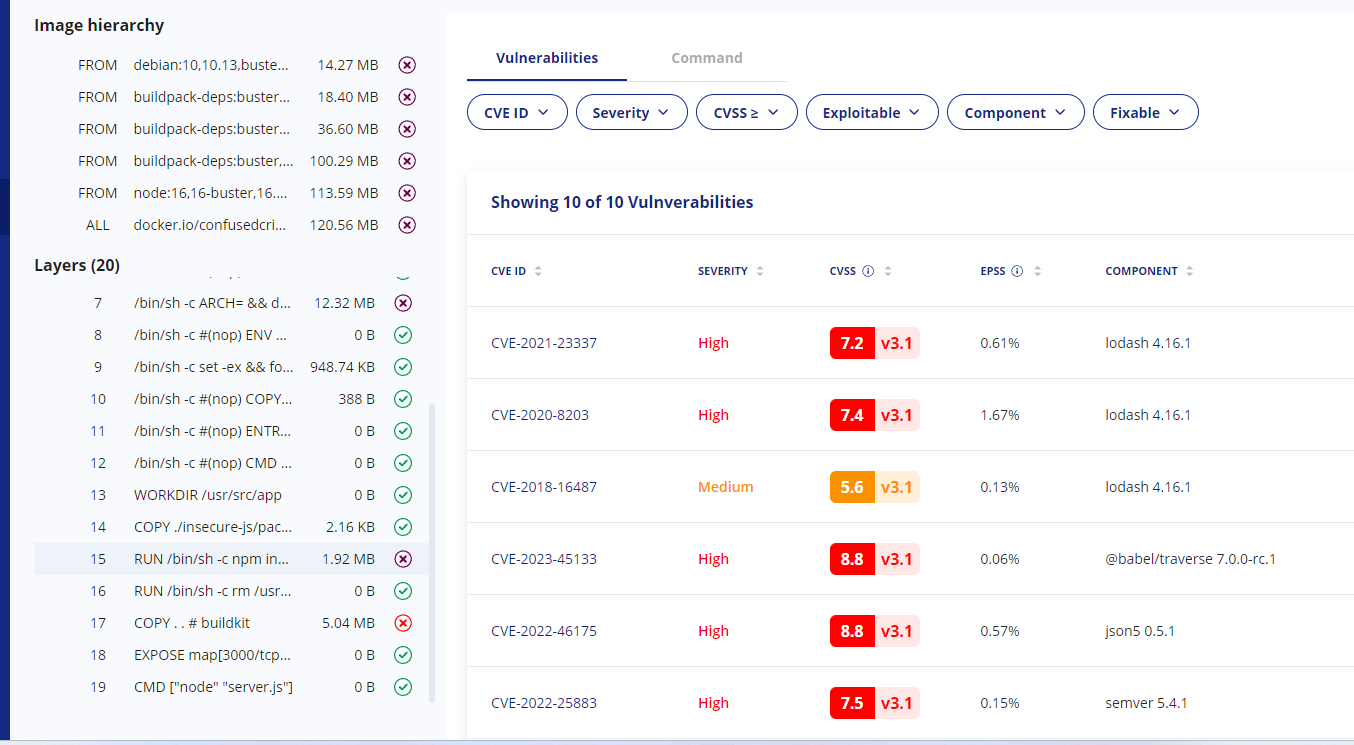
Task: Select the node:16 image hierarchy row
Action: click(210, 193)
